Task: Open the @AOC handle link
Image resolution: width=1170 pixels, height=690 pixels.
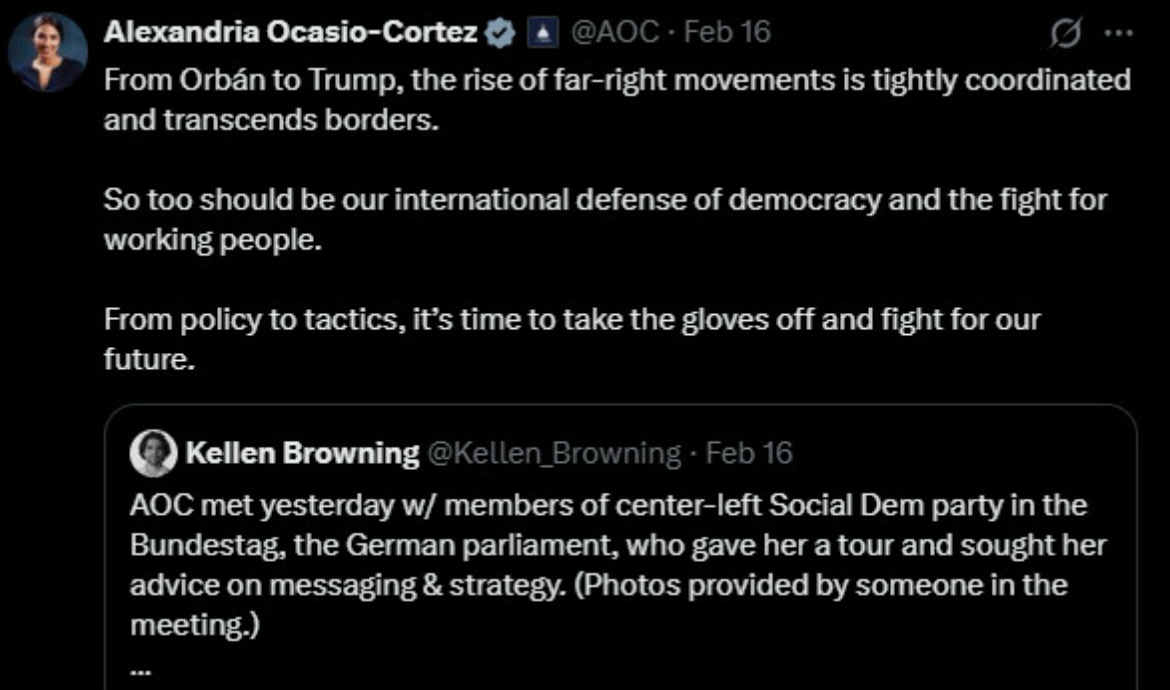Action: coord(614,33)
